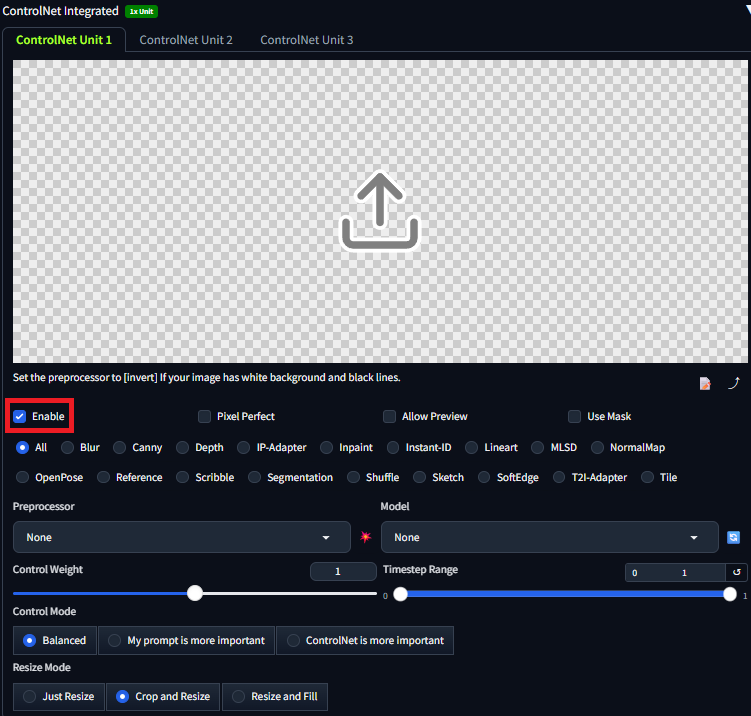The image size is (751, 716).
Task: Choose 'My prompt is more important' mode
Action: 186,640
